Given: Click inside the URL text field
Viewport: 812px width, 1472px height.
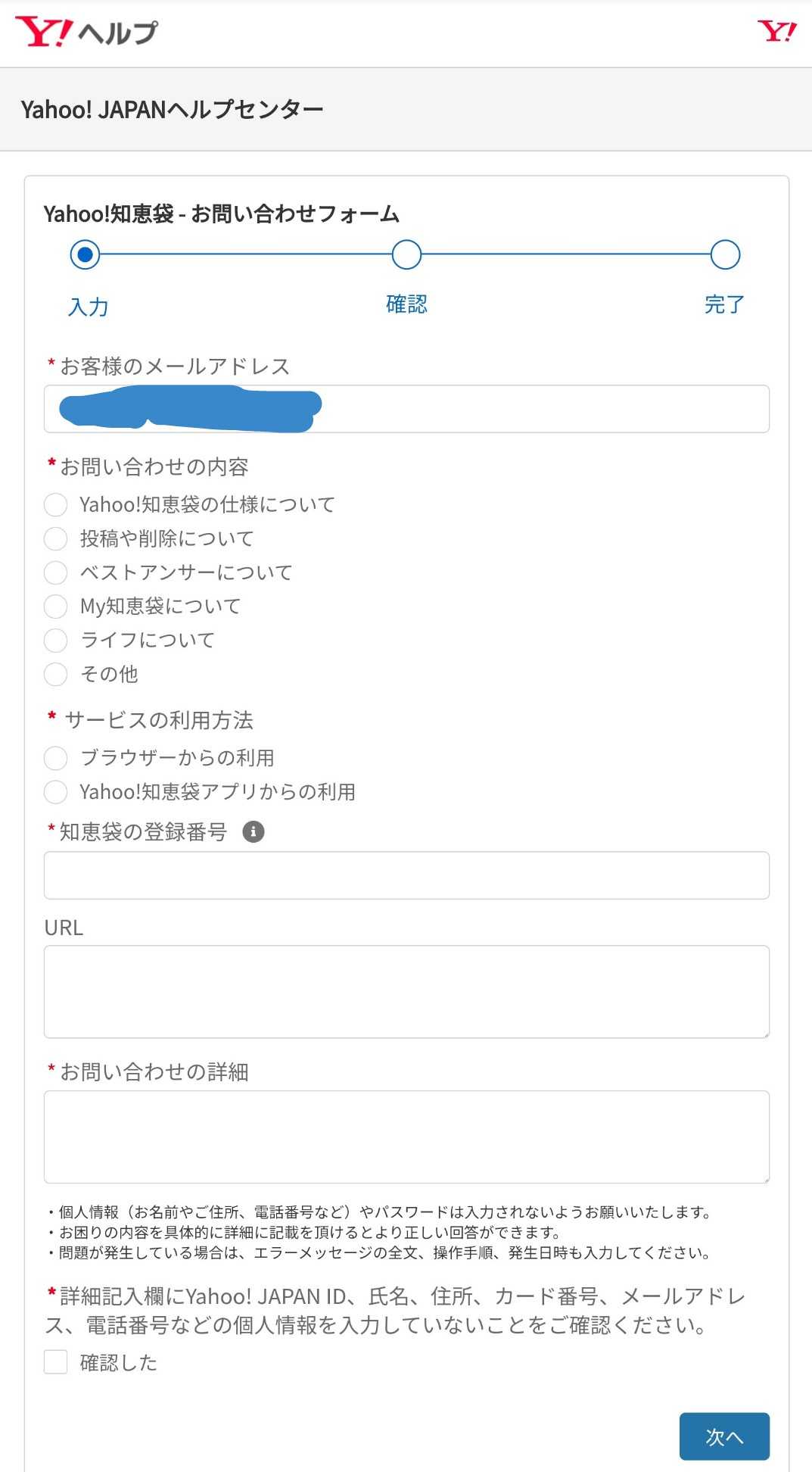Looking at the screenshot, I should pyautogui.click(x=406, y=992).
